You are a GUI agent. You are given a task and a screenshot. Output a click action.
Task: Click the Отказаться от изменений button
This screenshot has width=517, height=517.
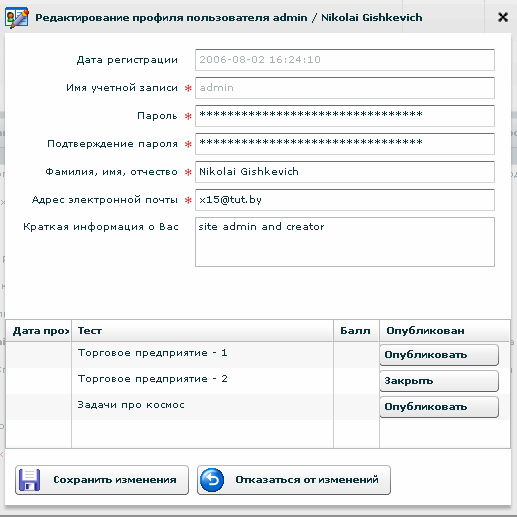coord(294,480)
